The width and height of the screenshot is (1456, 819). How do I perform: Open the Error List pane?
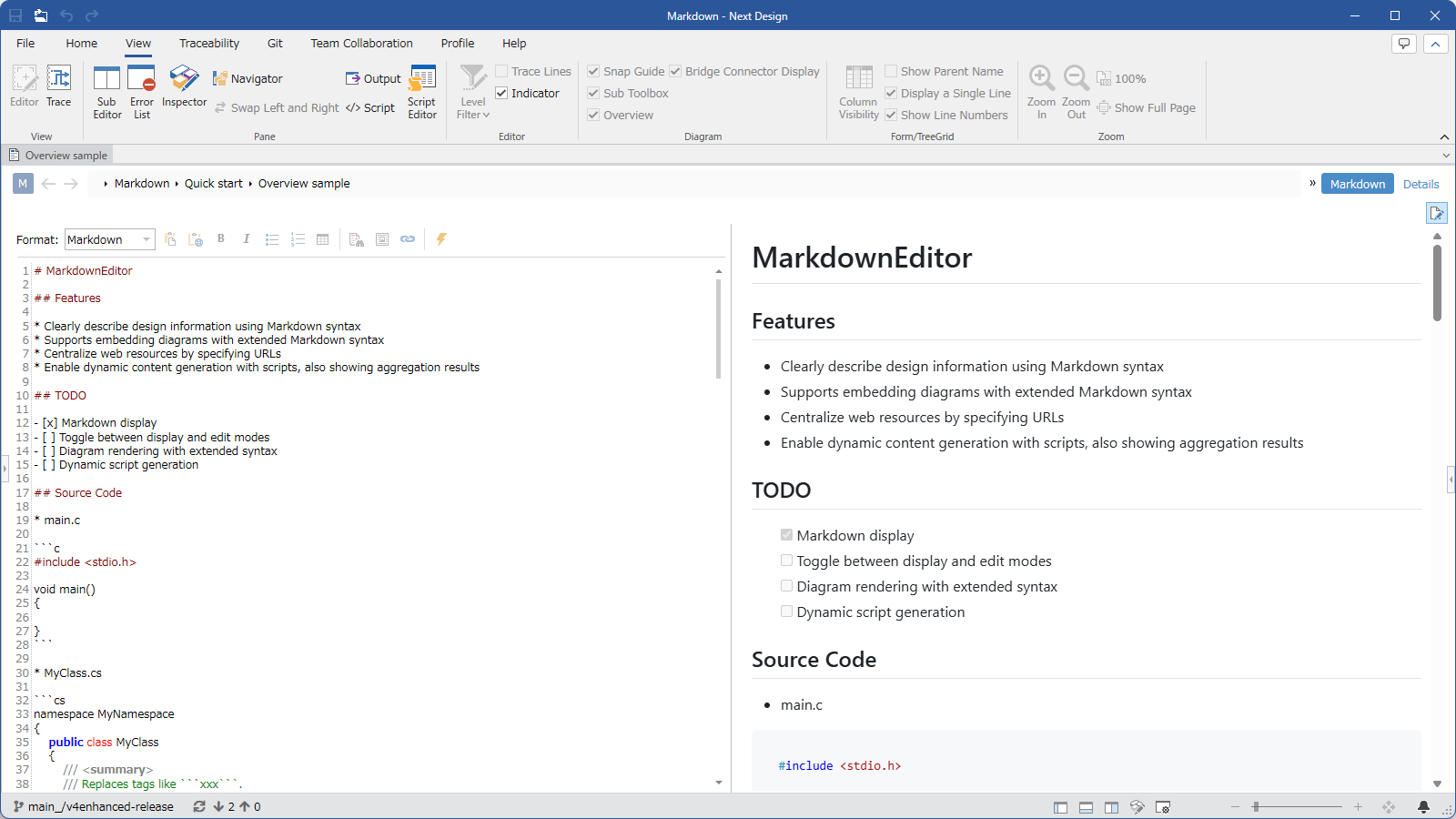[142, 92]
